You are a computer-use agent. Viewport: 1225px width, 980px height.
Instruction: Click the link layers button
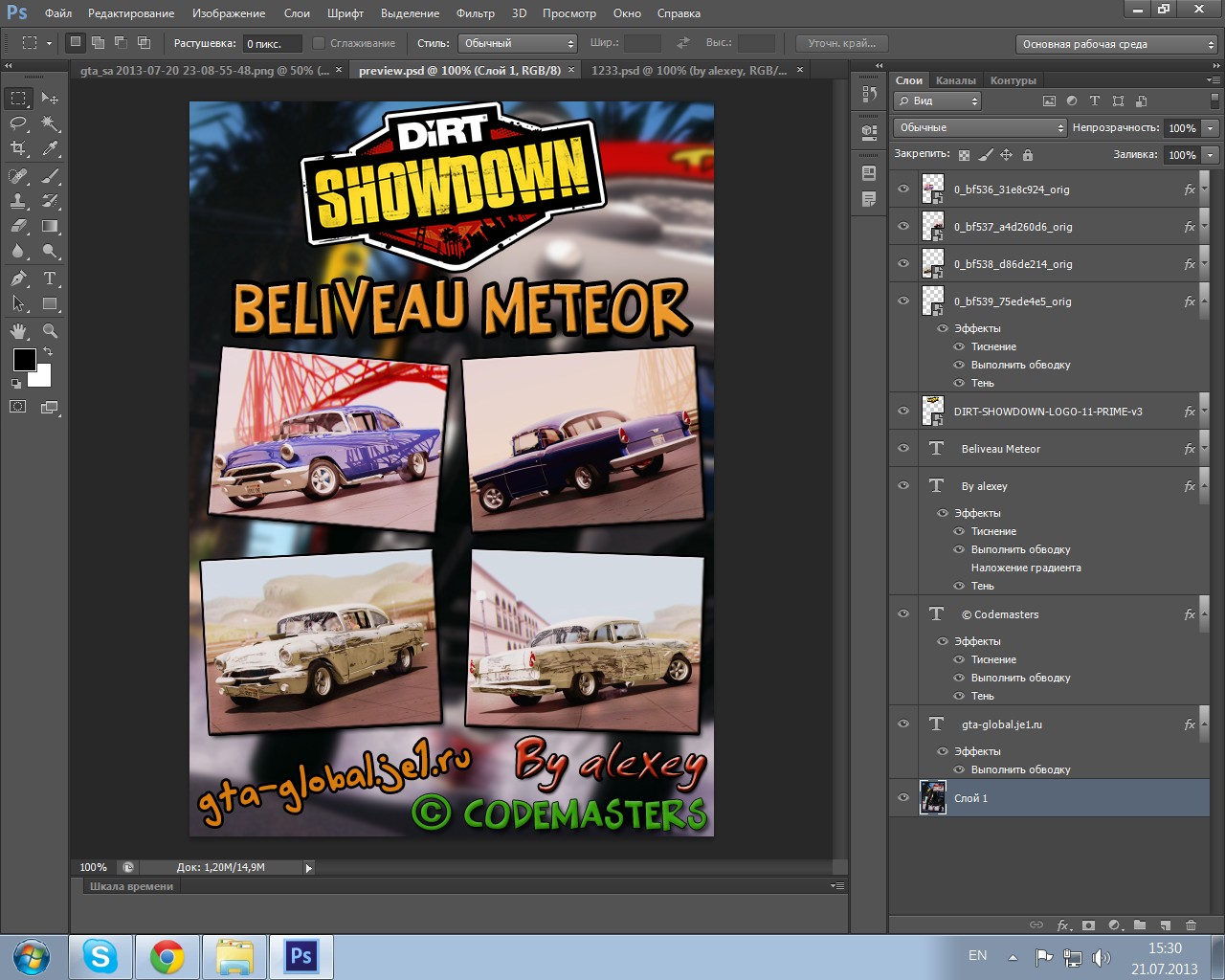pos(1036,925)
